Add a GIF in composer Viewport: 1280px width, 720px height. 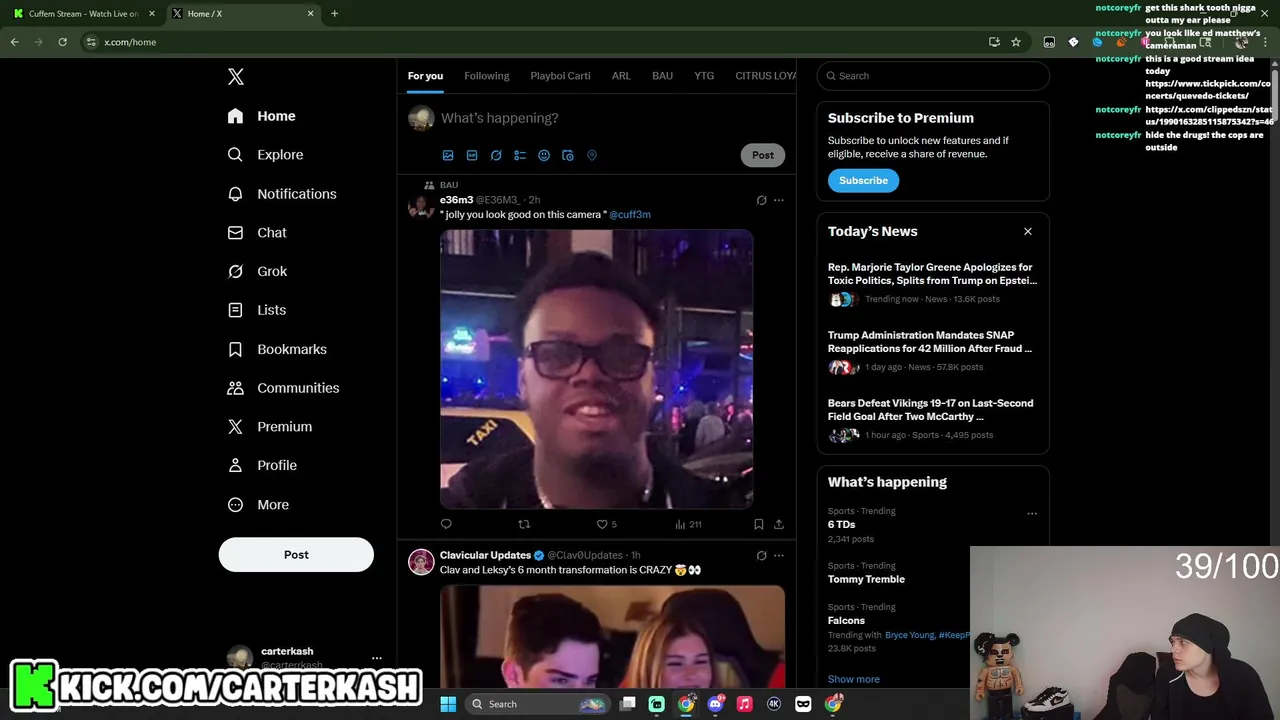472,155
